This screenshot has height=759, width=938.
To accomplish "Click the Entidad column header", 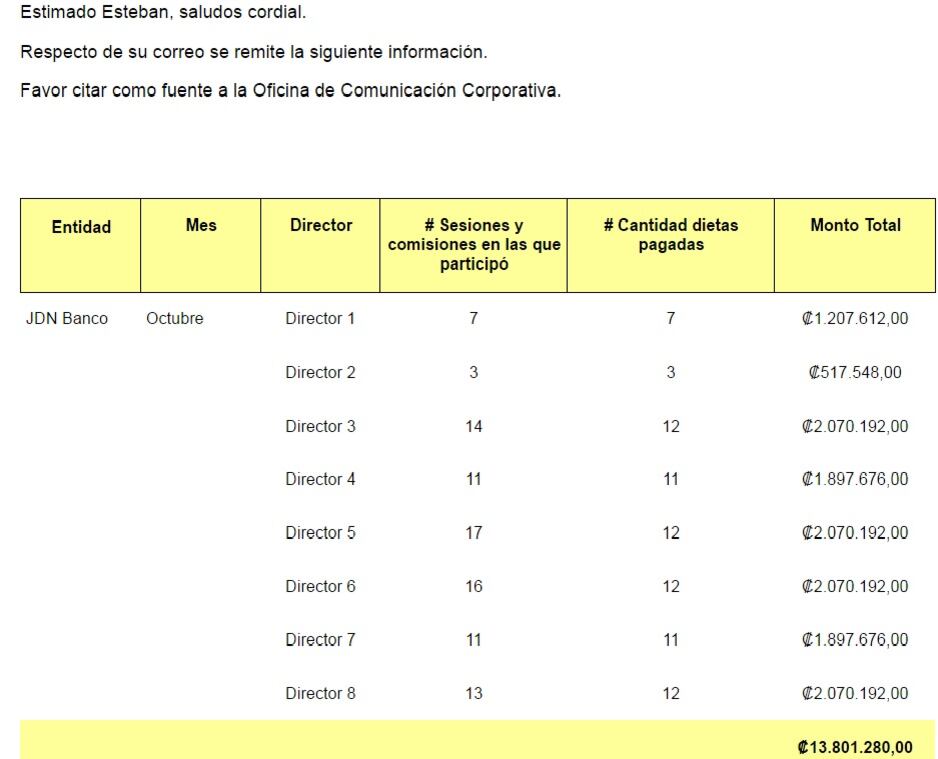I will tap(81, 227).
